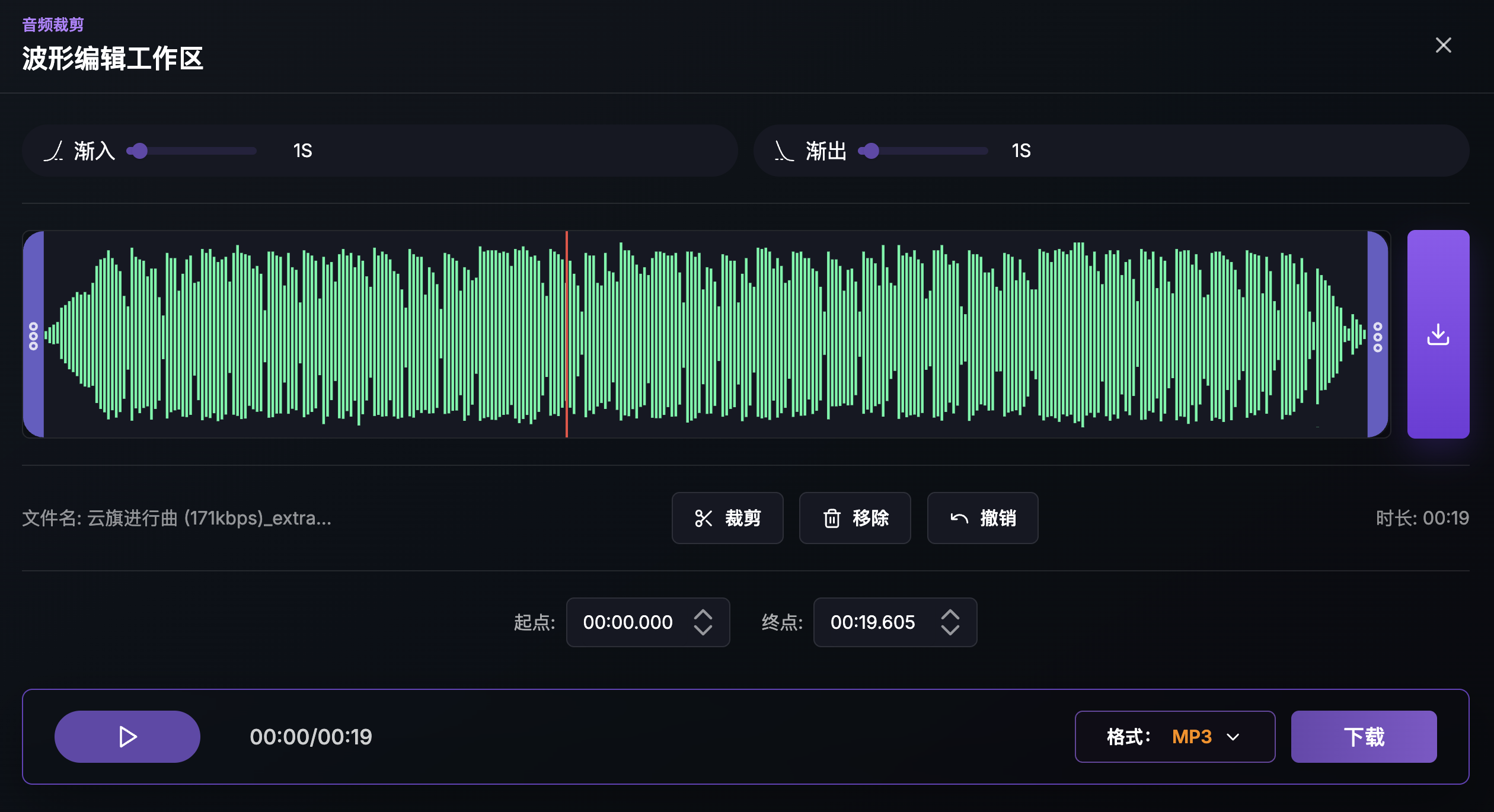This screenshot has width=1494, height=812.
Task: Click the 撤销 (undo) button
Action: tap(982, 518)
